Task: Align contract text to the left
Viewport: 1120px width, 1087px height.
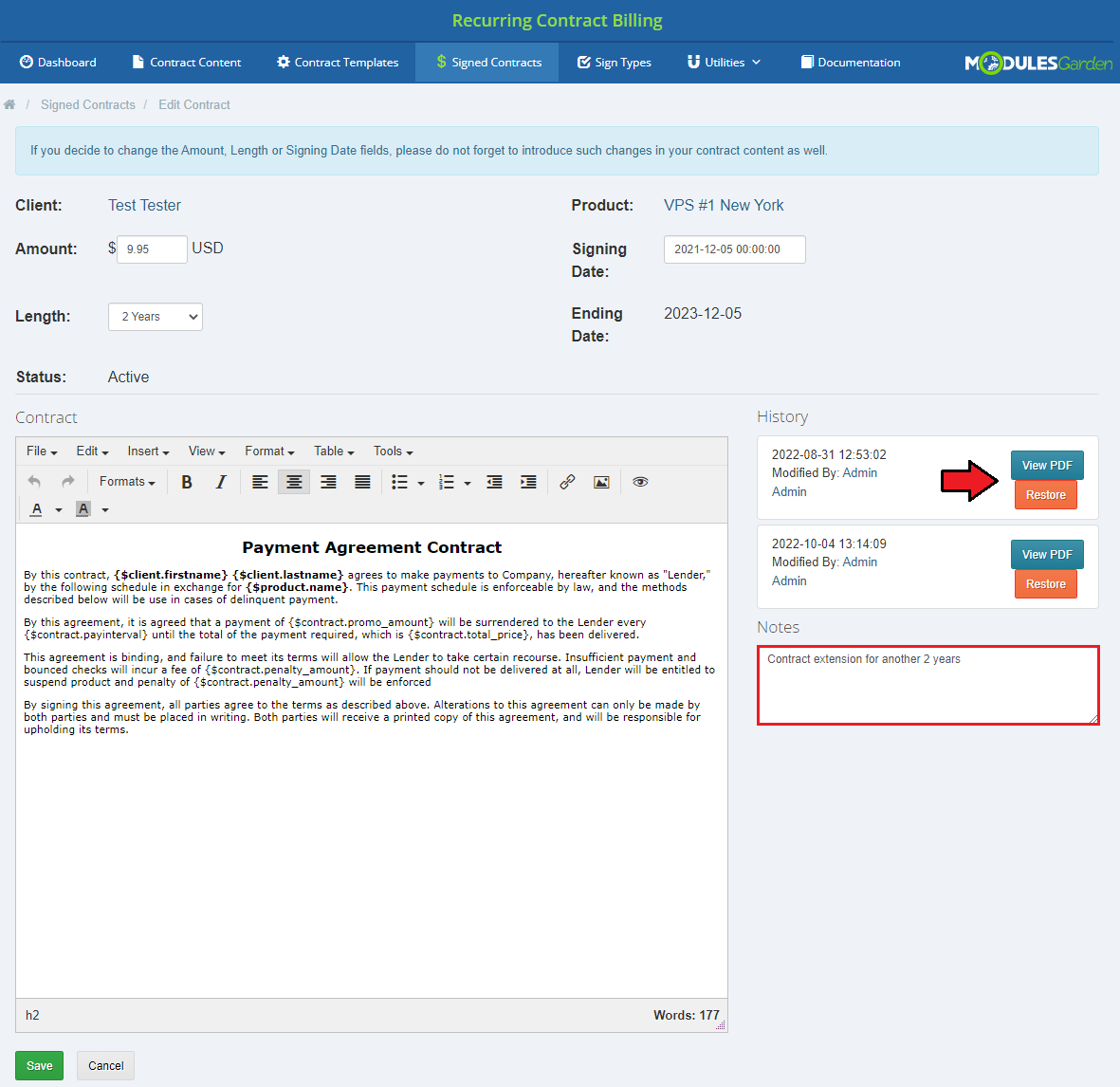Action: pyautogui.click(x=260, y=482)
